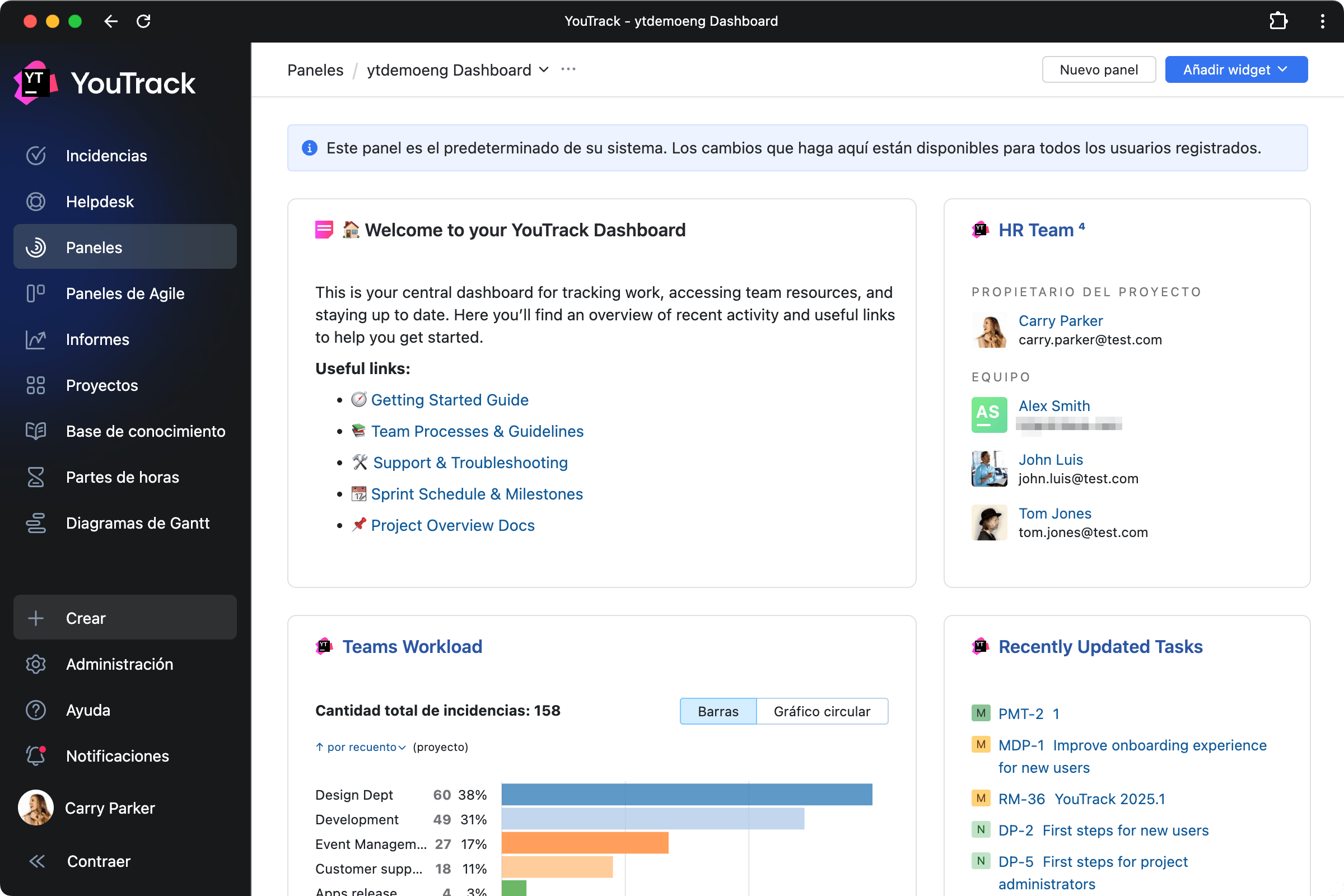Click the Paneles de Agile board icon
Image resolution: width=1344 pixels, height=896 pixels.
(35, 293)
